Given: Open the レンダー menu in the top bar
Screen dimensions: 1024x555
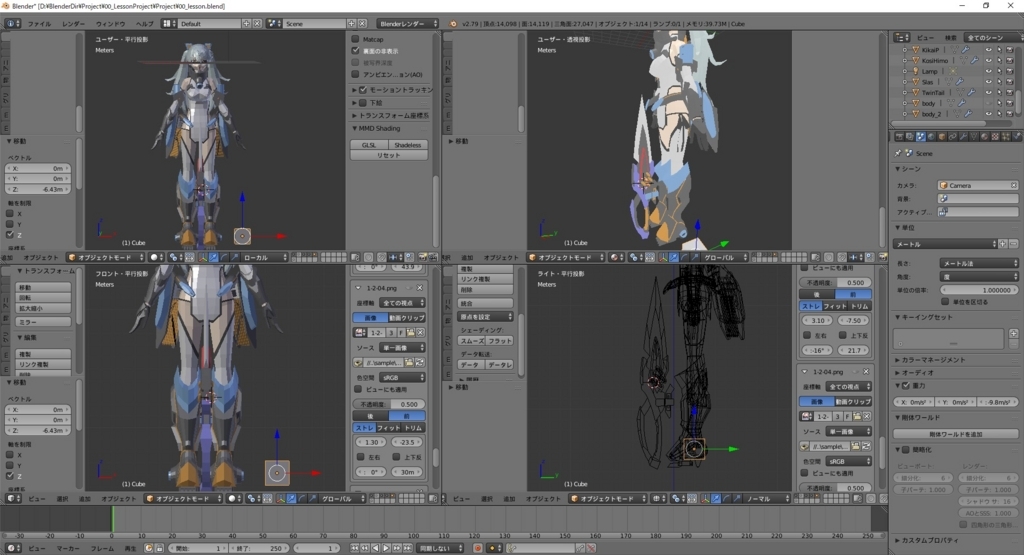Looking at the screenshot, I should click(73, 24).
